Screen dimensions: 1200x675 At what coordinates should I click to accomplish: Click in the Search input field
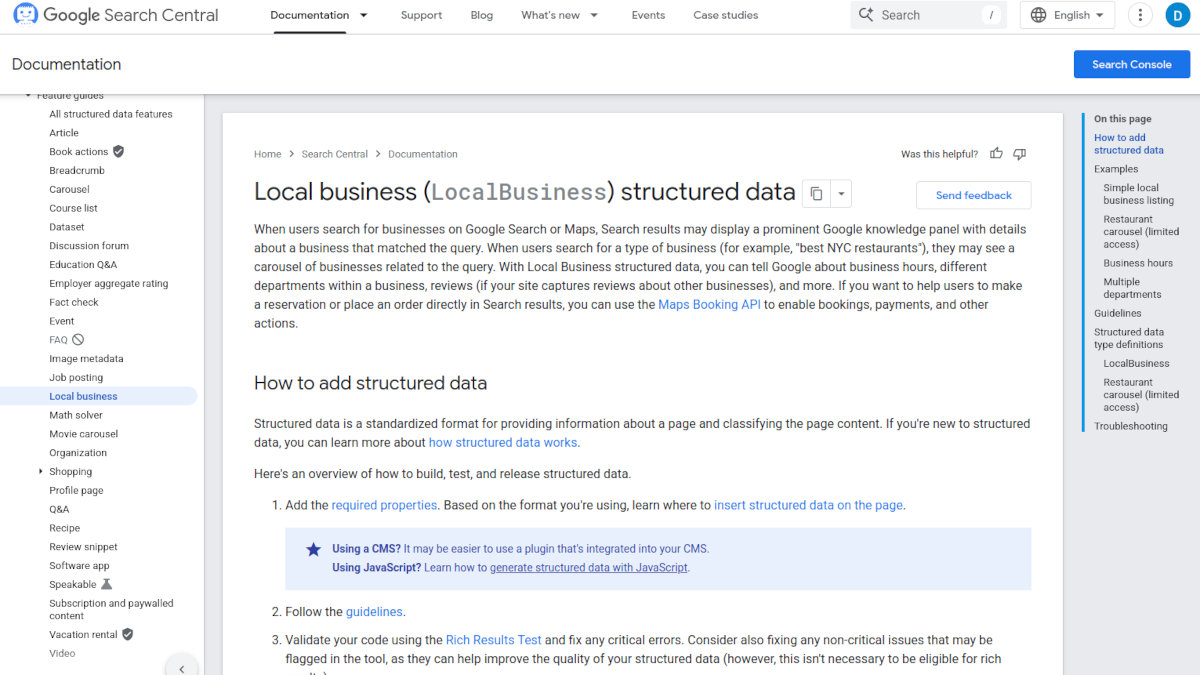[x=929, y=15]
